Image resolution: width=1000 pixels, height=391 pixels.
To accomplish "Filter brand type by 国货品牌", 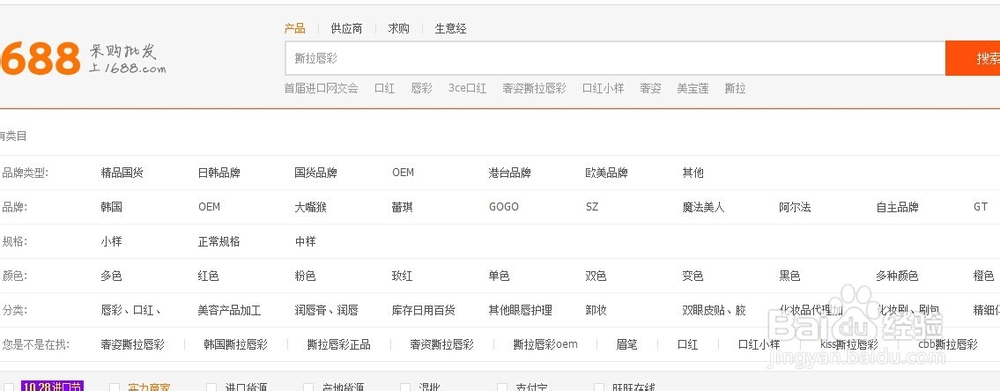I will tap(316, 173).
